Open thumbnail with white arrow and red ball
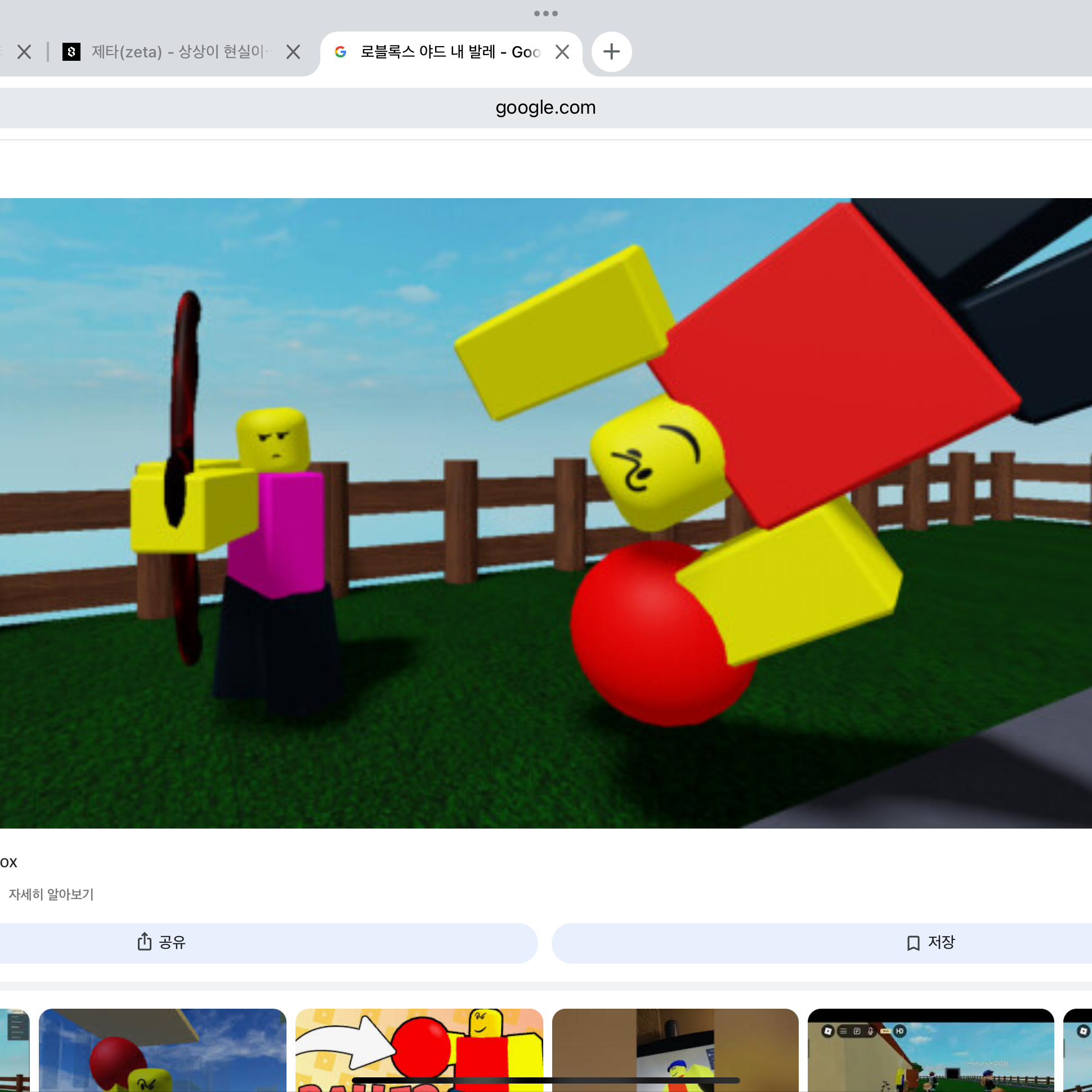The width and height of the screenshot is (1092, 1092). pyautogui.click(x=419, y=1050)
